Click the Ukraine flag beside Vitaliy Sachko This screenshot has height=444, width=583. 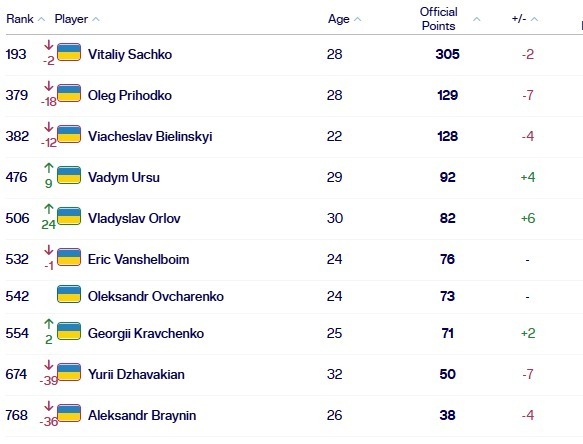pyautogui.click(x=69, y=52)
